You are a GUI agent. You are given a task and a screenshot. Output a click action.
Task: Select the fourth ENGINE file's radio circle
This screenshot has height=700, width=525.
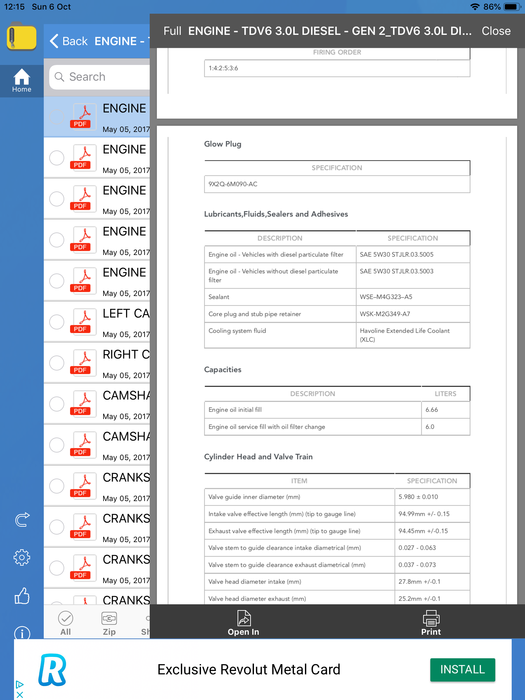tap(57, 240)
